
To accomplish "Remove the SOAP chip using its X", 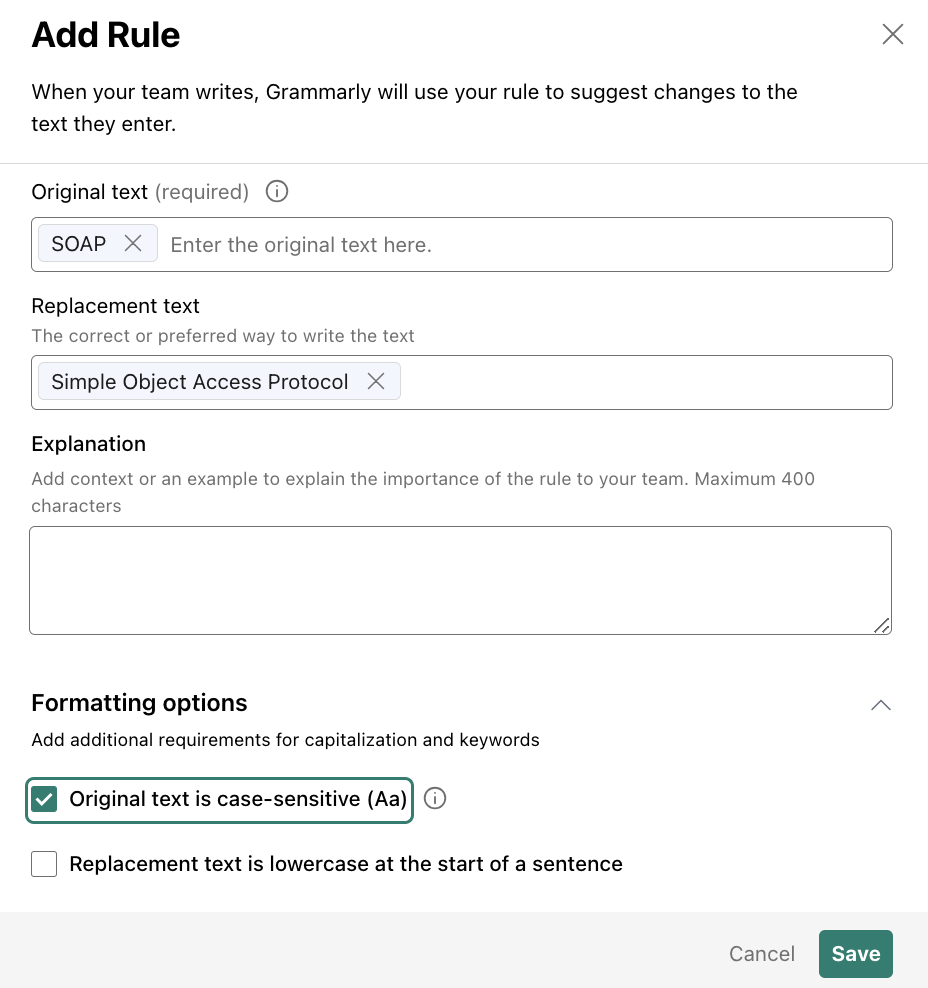I will pyautogui.click(x=133, y=243).
